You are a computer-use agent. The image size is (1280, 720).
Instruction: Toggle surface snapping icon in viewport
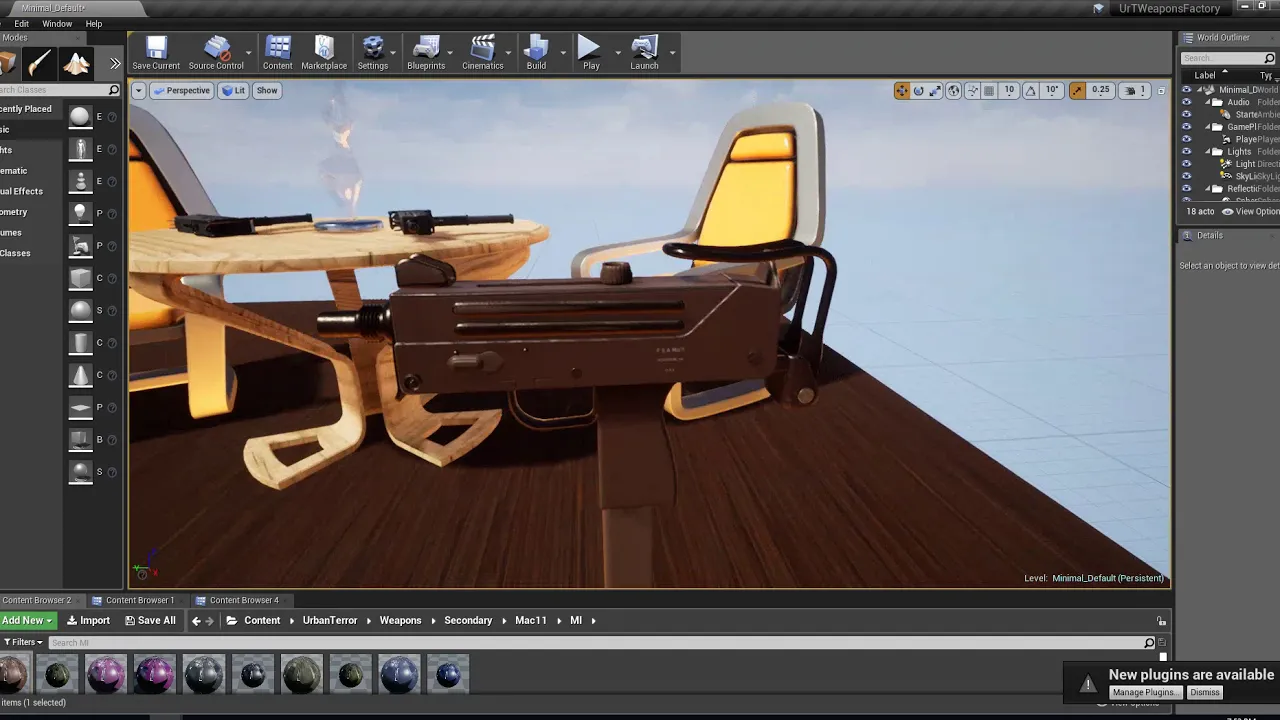pos(972,90)
